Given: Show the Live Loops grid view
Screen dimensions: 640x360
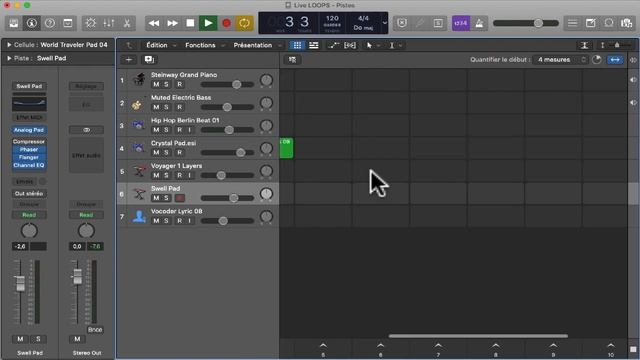Looking at the screenshot, I should point(297,45).
